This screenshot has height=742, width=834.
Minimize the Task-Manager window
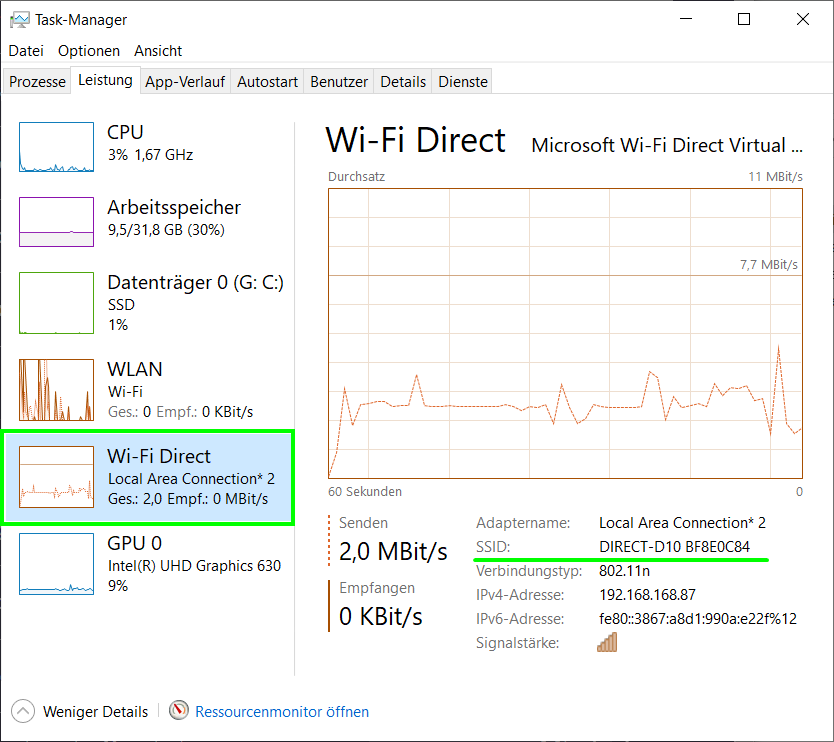click(686, 20)
